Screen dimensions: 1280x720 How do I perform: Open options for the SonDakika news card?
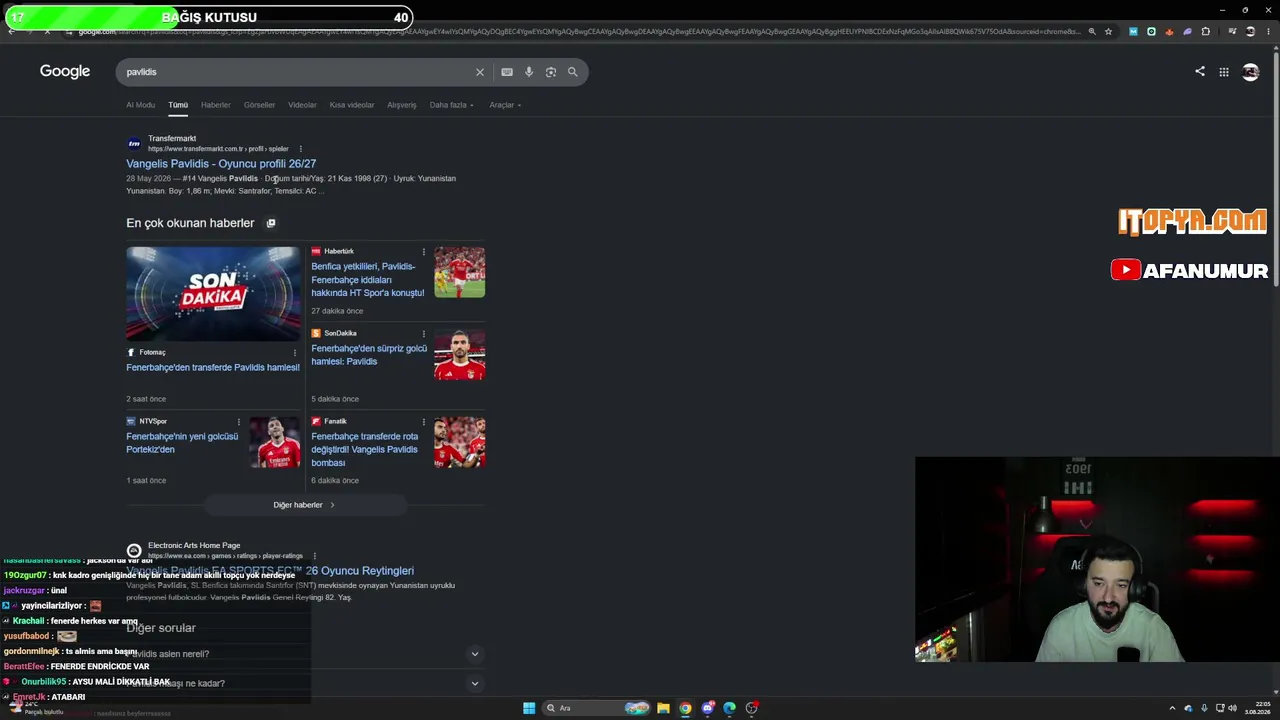coord(423,333)
